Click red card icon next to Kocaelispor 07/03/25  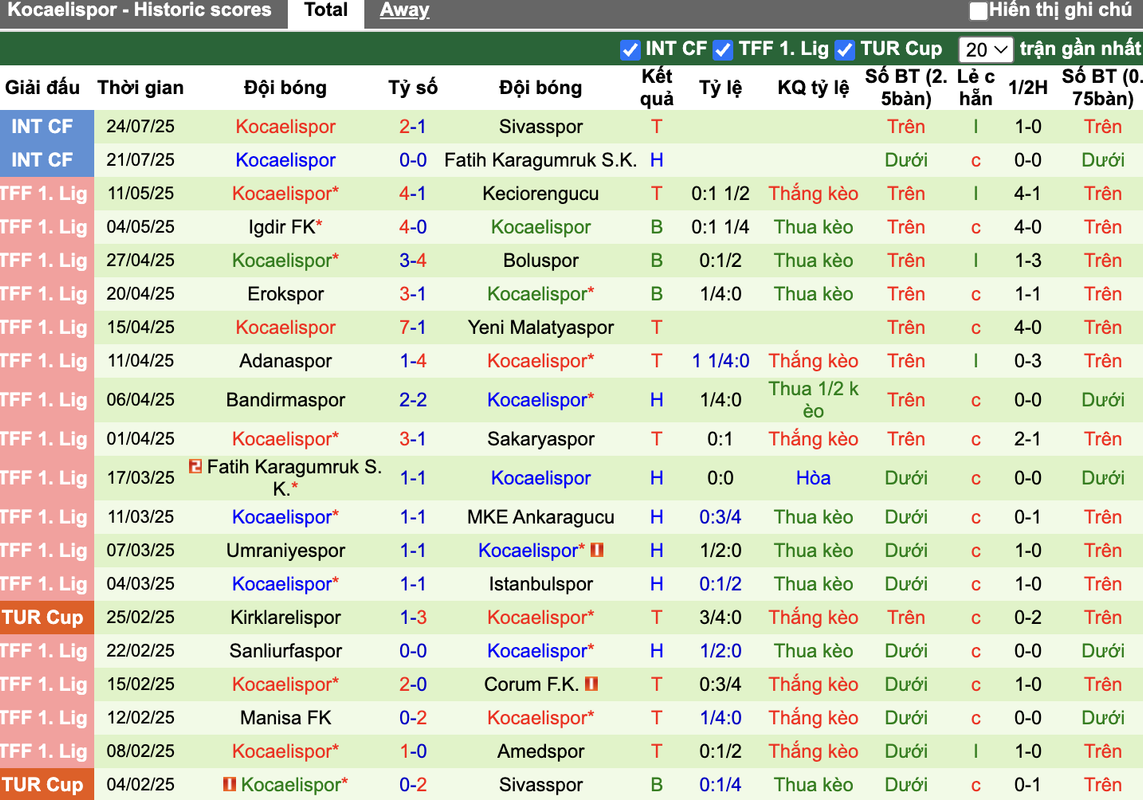(597, 550)
